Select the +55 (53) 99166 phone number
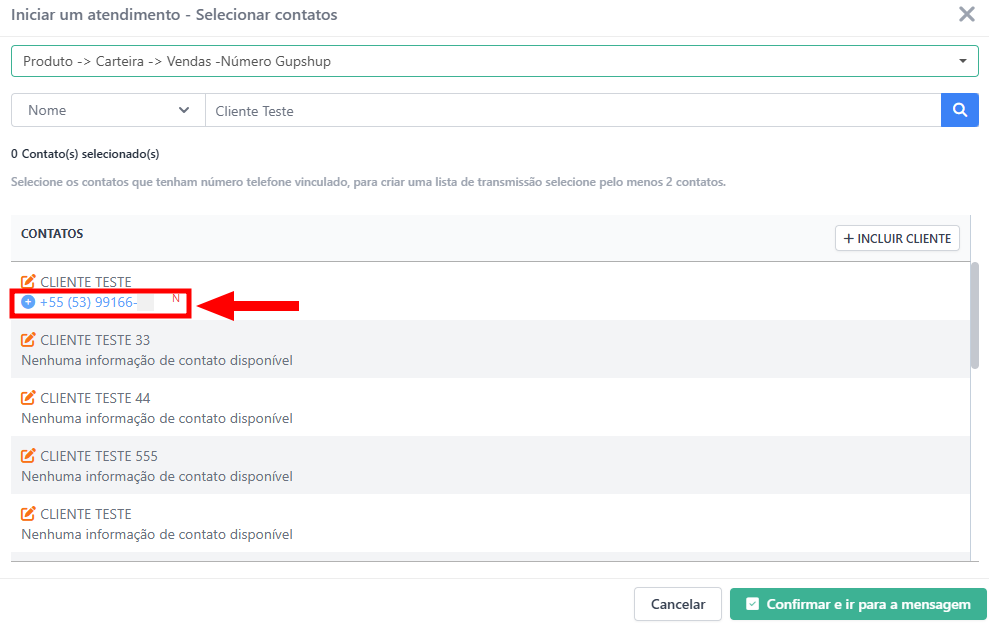This screenshot has width=989, height=623. coord(89,302)
